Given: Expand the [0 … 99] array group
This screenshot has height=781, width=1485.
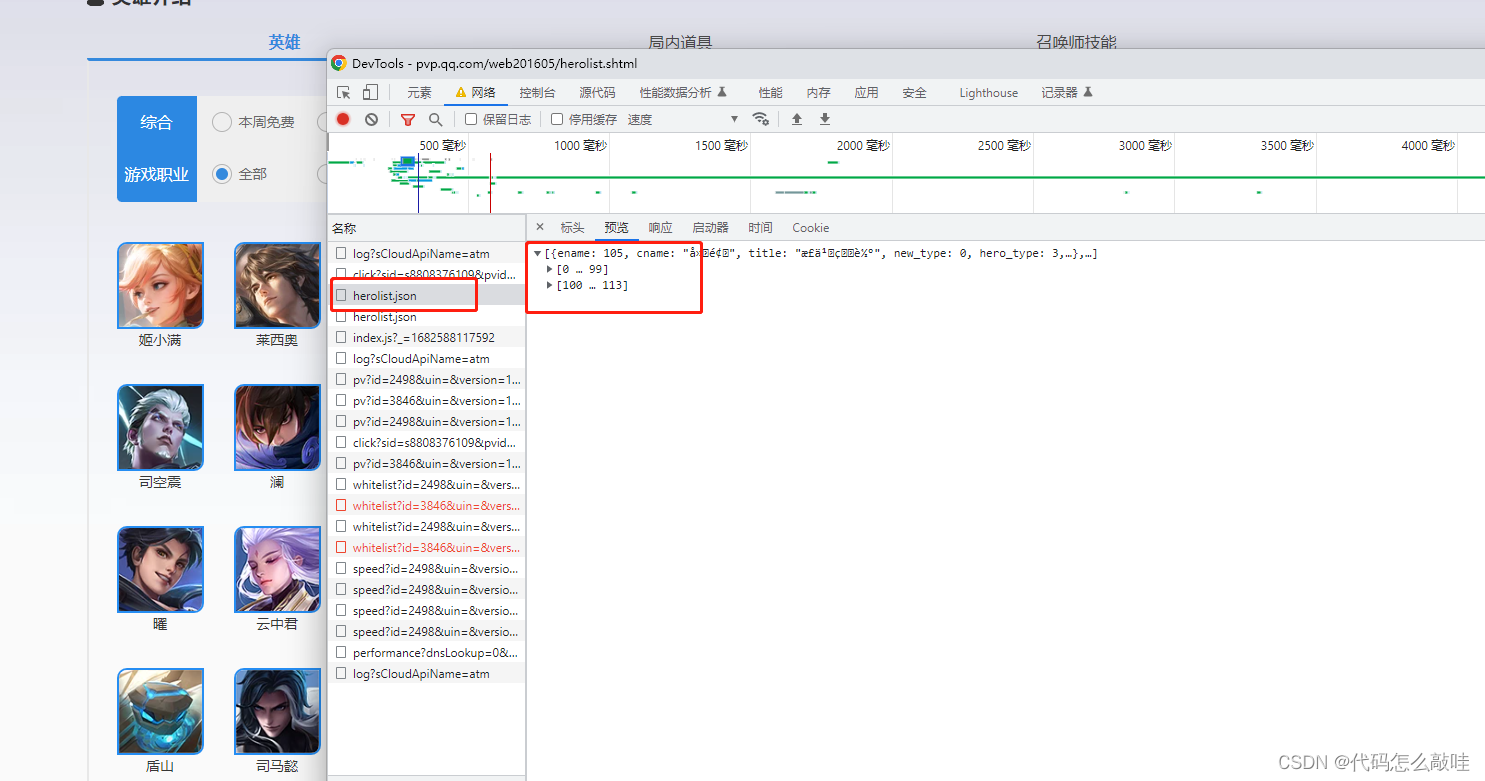Looking at the screenshot, I should click(x=549, y=269).
